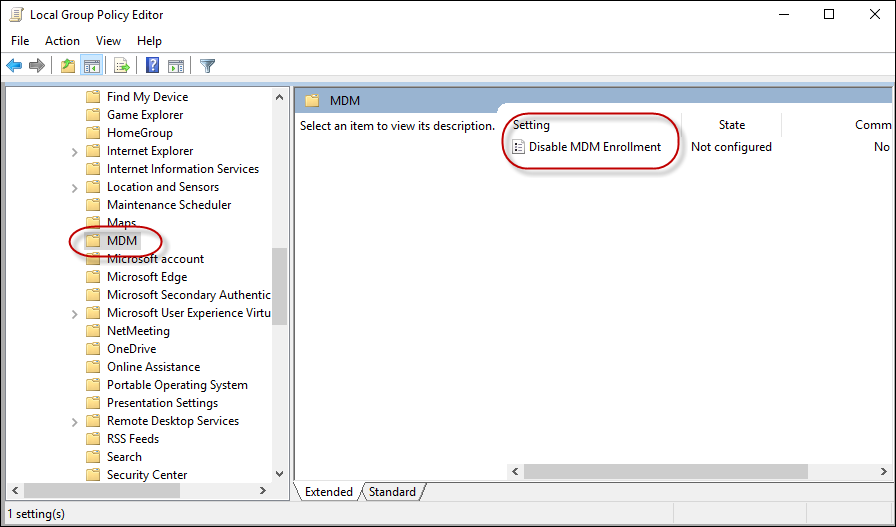The image size is (896, 527).
Task: Click the Forward arrow in the toolbar
Action: 37,66
